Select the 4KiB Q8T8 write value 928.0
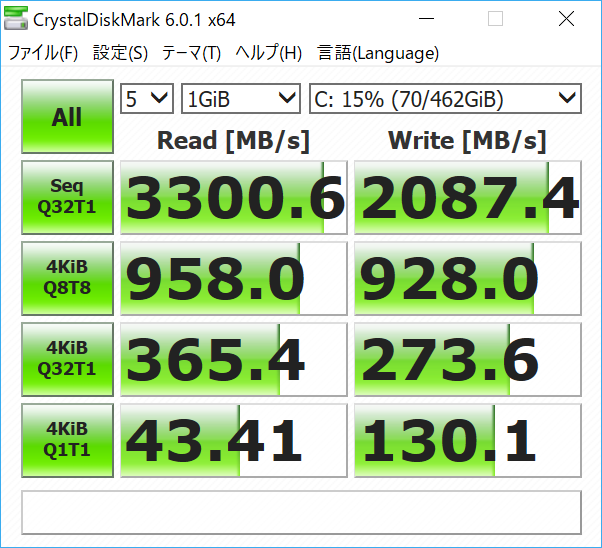The width and height of the screenshot is (602, 548). (468, 278)
